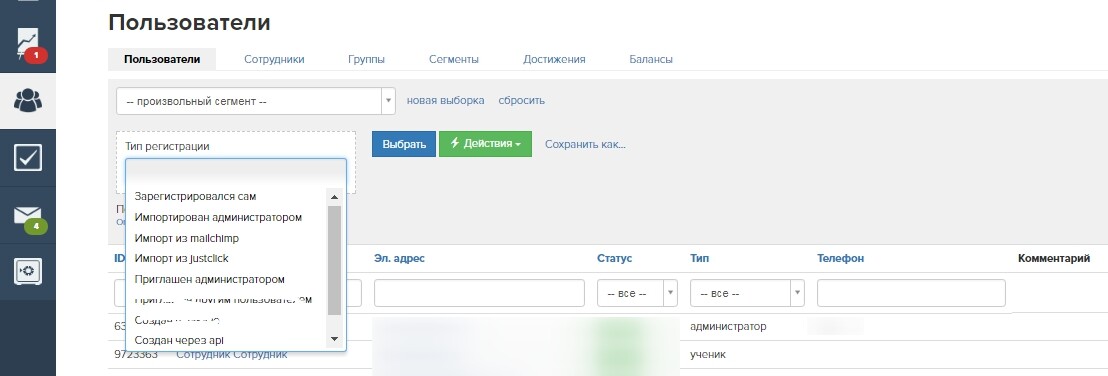Image resolution: width=1108 pixels, height=376 pixels.
Task: Click the blue Выбрать button
Action: [x=403, y=144]
